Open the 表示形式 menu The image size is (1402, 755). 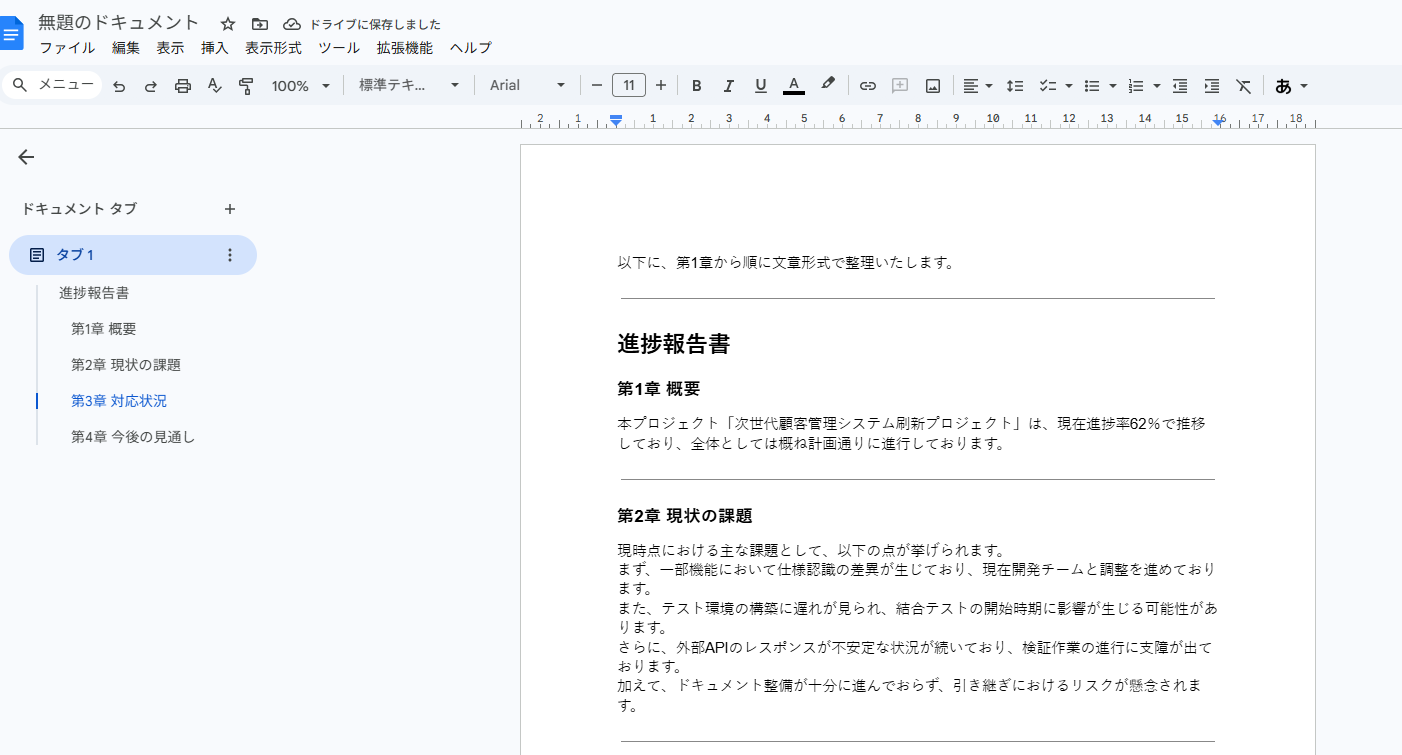(x=273, y=48)
